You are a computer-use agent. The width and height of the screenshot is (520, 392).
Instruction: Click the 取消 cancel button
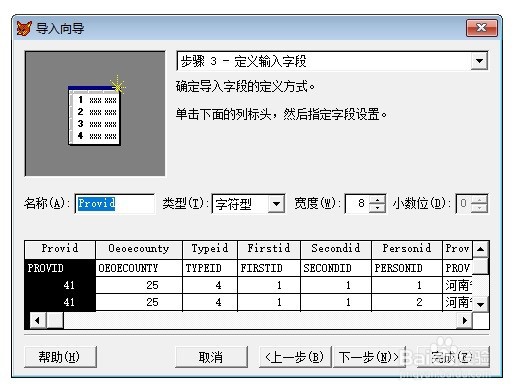(x=211, y=357)
